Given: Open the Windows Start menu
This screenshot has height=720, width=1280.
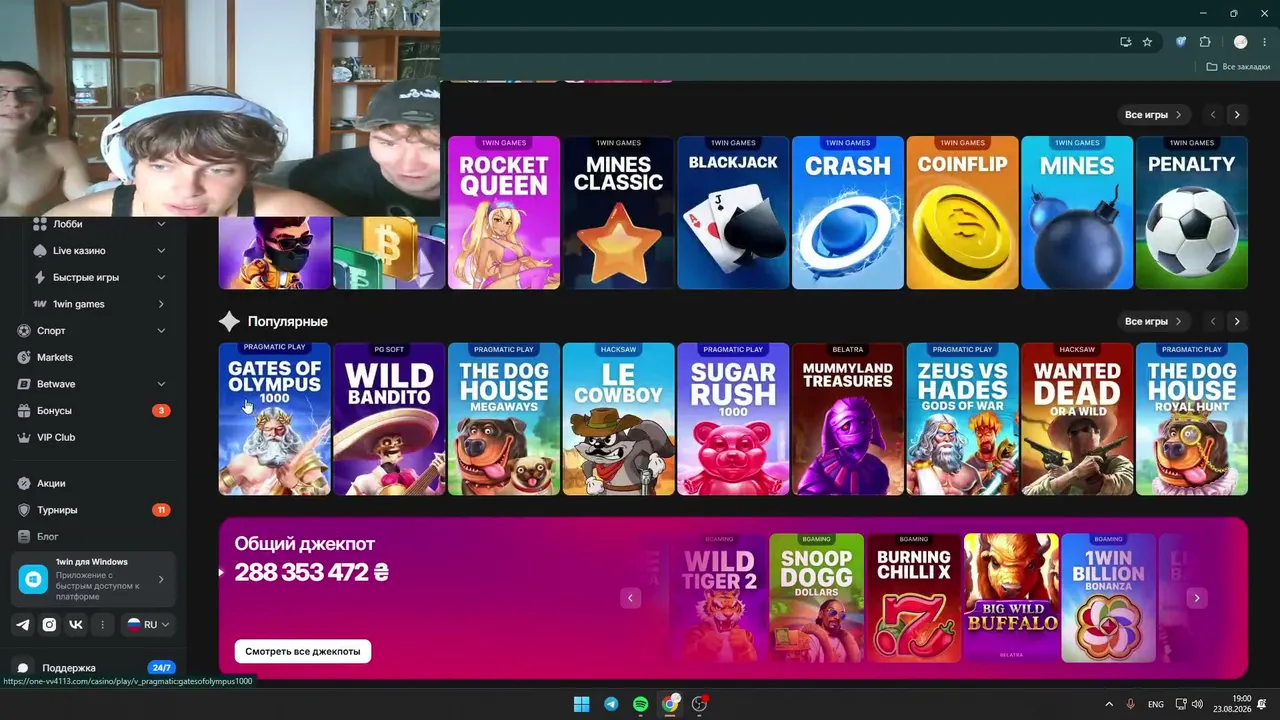Looking at the screenshot, I should (x=581, y=704).
